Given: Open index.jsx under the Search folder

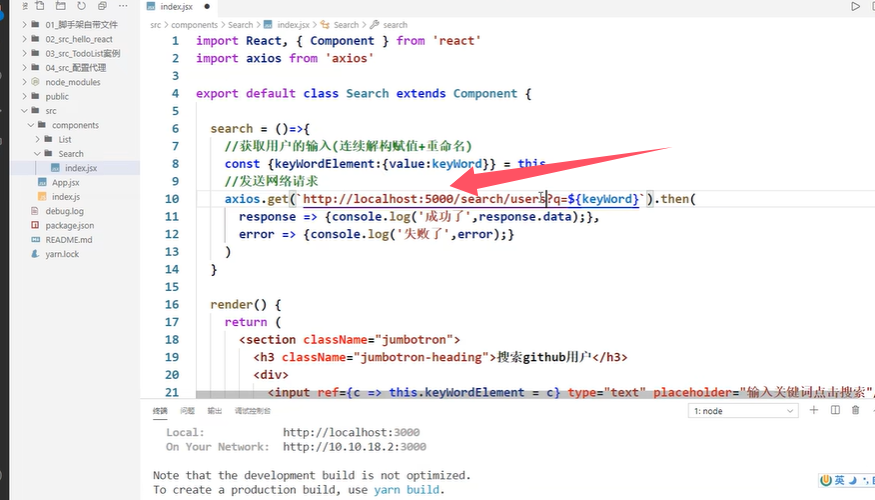Looking at the screenshot, I should (x=80, y=168).
